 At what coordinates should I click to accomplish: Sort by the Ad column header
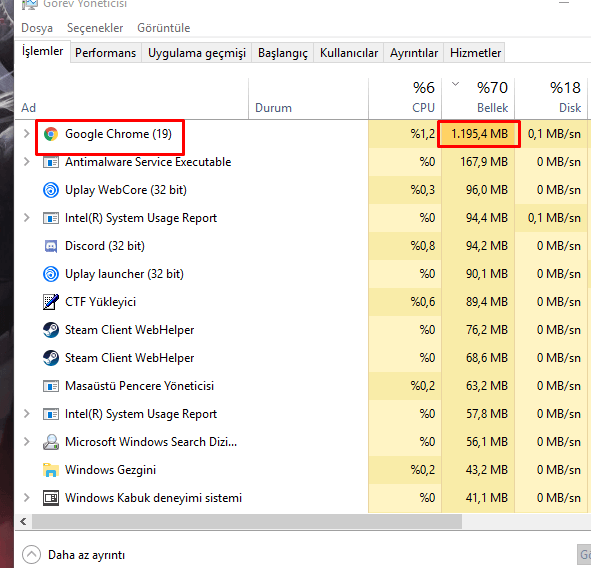point(132,99)
